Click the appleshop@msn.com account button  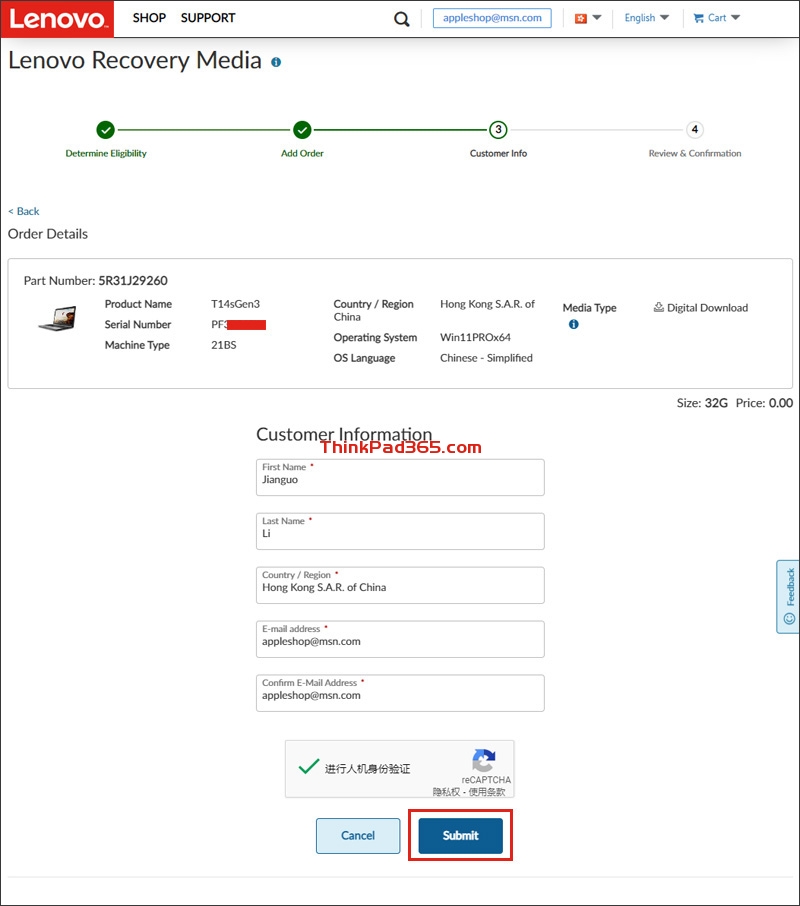(x=492, y=18)
